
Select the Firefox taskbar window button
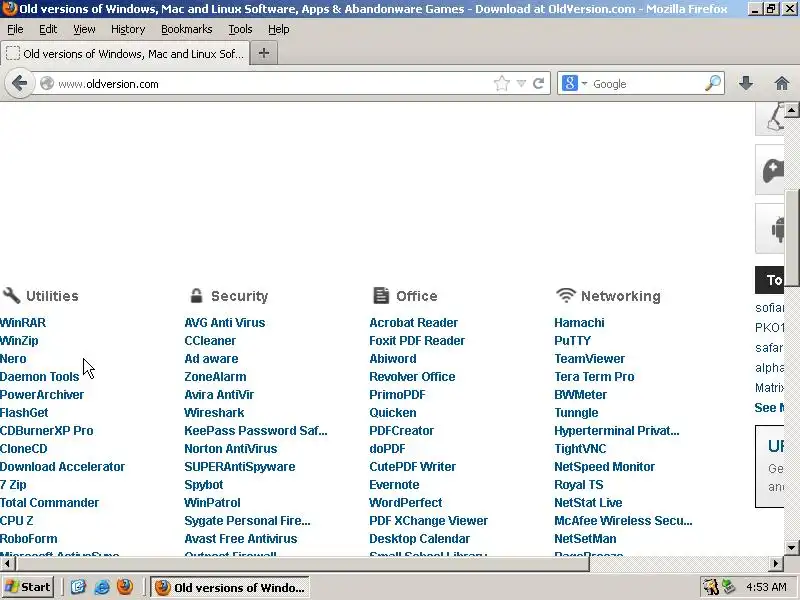[x=230, y=587]
